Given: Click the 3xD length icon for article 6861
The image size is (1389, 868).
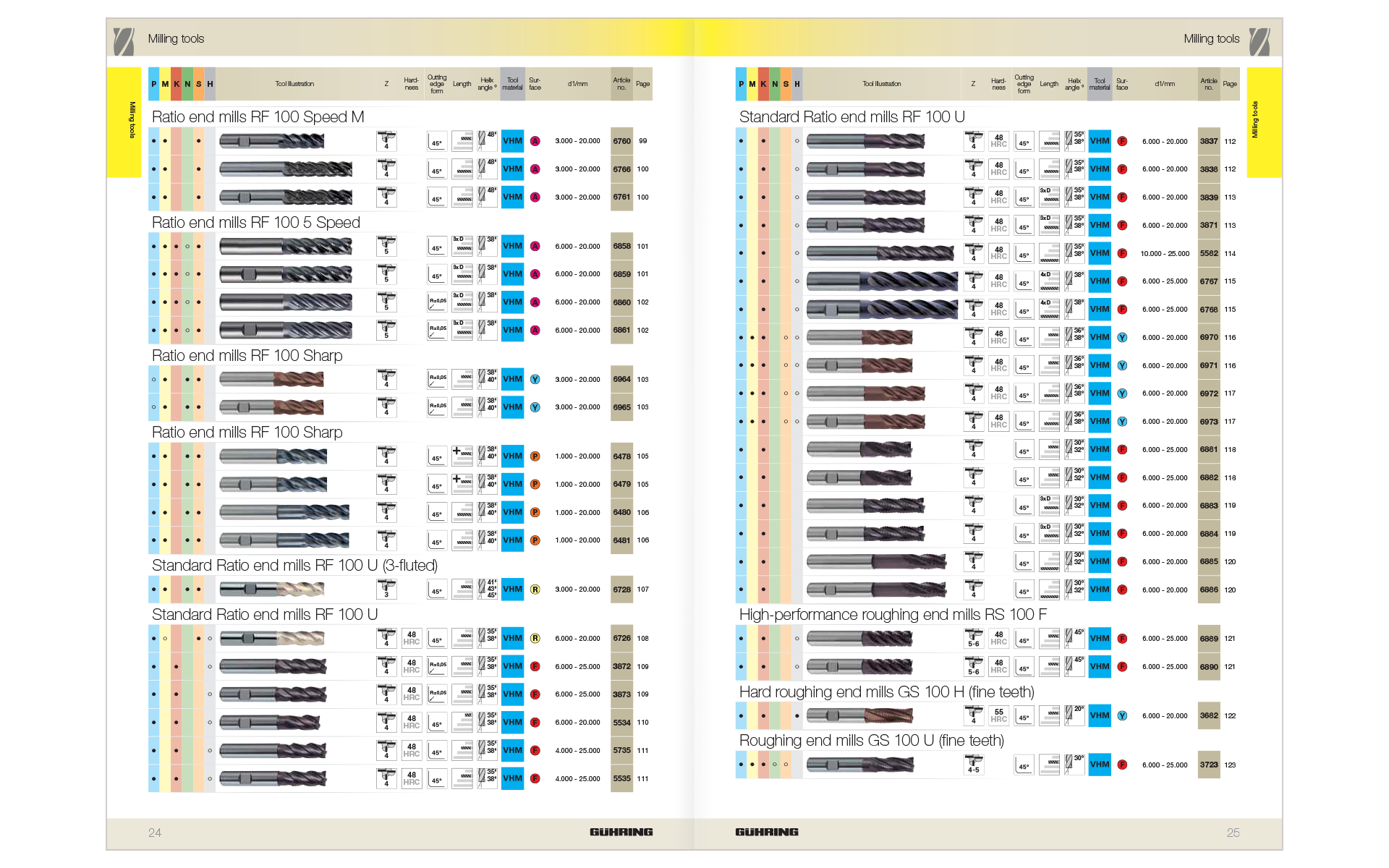Looking at the screenshot, I should [462, 330].
